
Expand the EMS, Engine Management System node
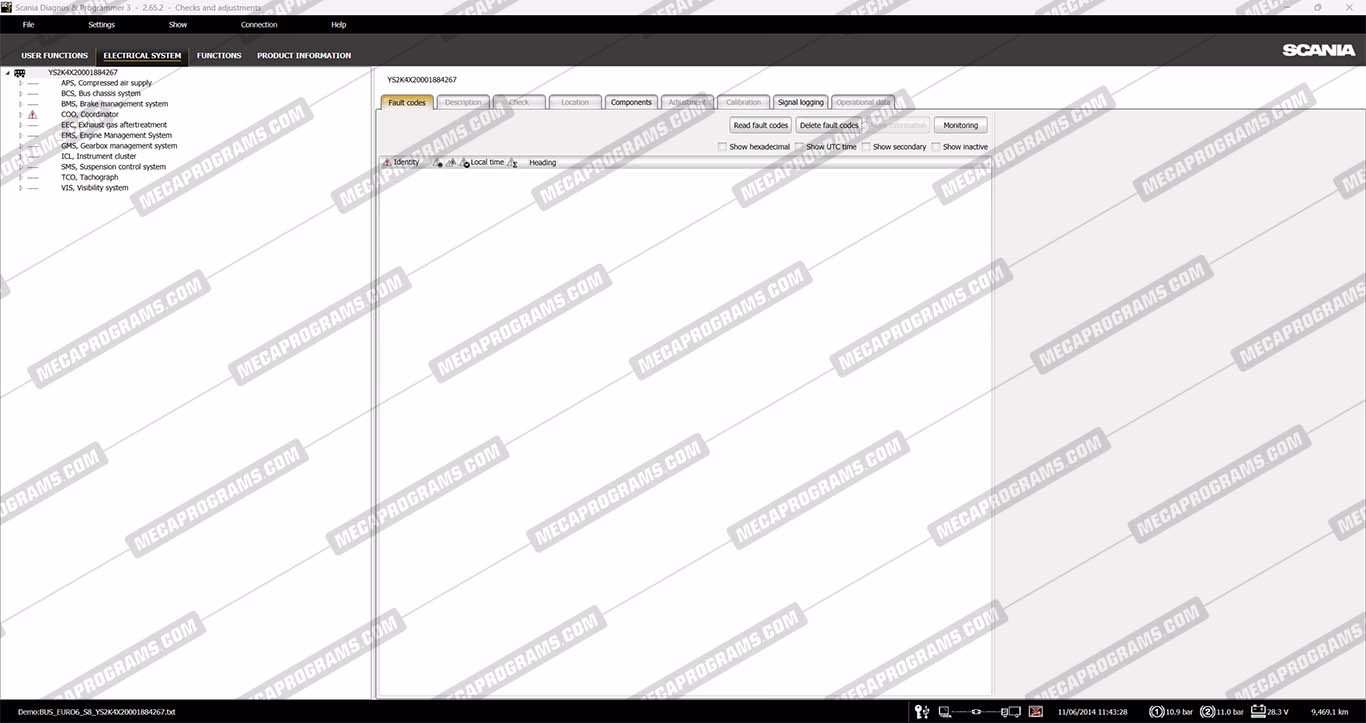(20, 136)
